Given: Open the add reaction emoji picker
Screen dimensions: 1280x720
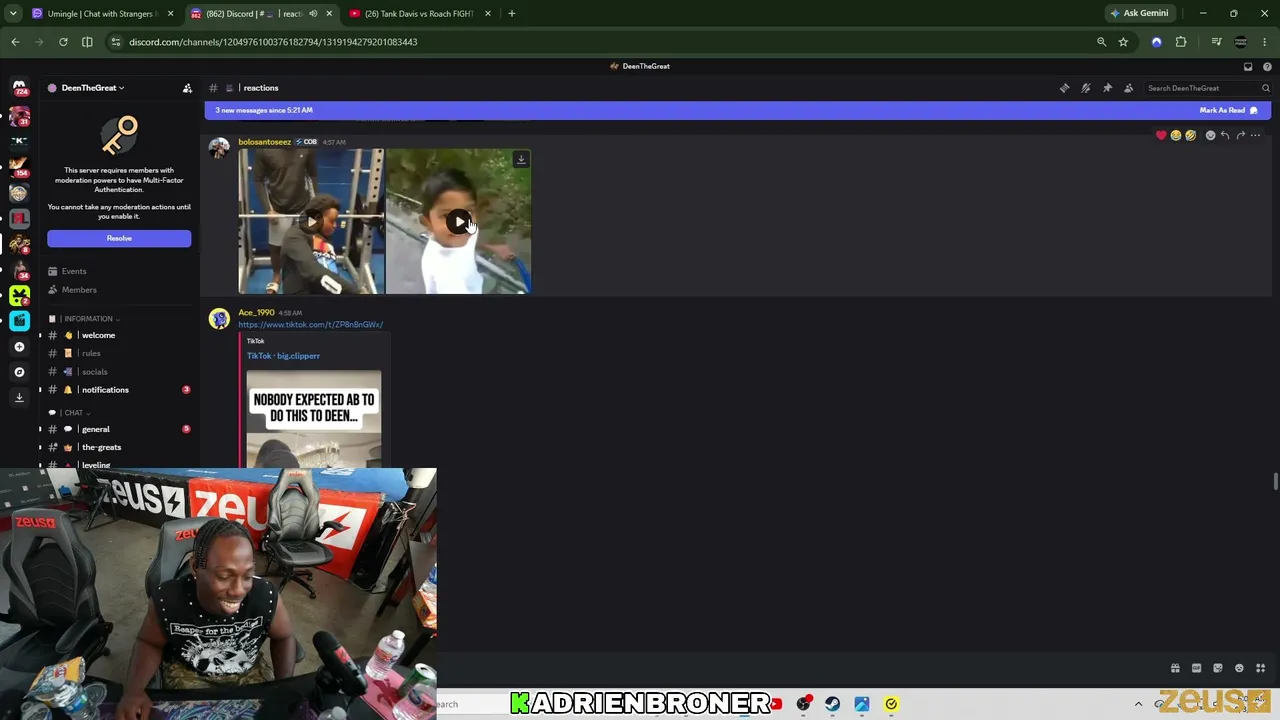Looking at the screenshot, I should [1210, 135].
